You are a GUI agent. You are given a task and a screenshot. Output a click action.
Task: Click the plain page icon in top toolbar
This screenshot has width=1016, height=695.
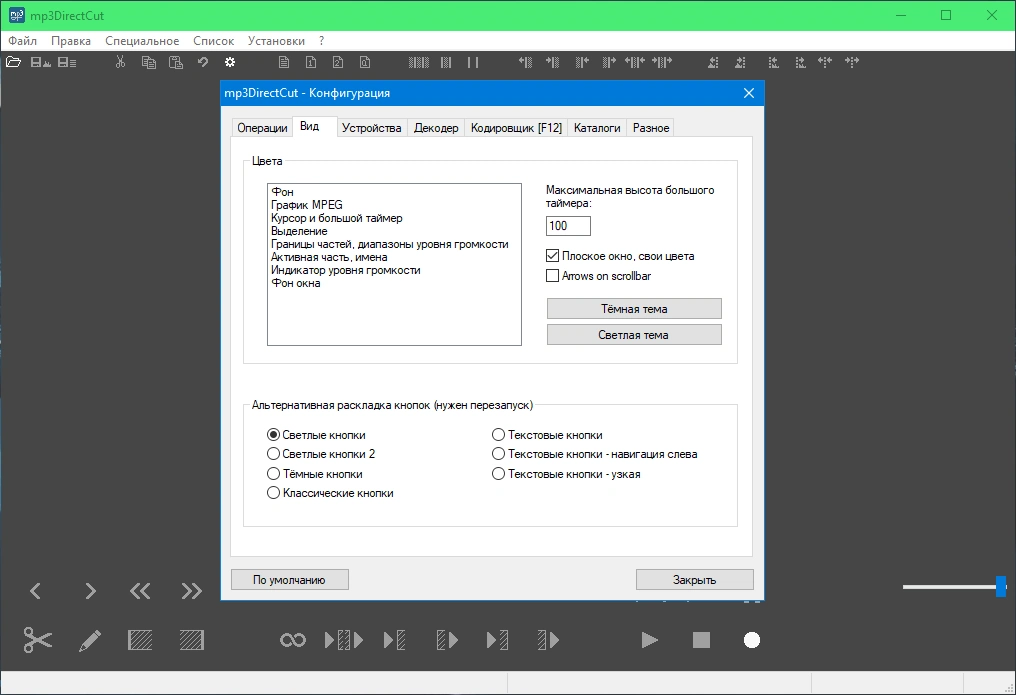coord(284,62)
